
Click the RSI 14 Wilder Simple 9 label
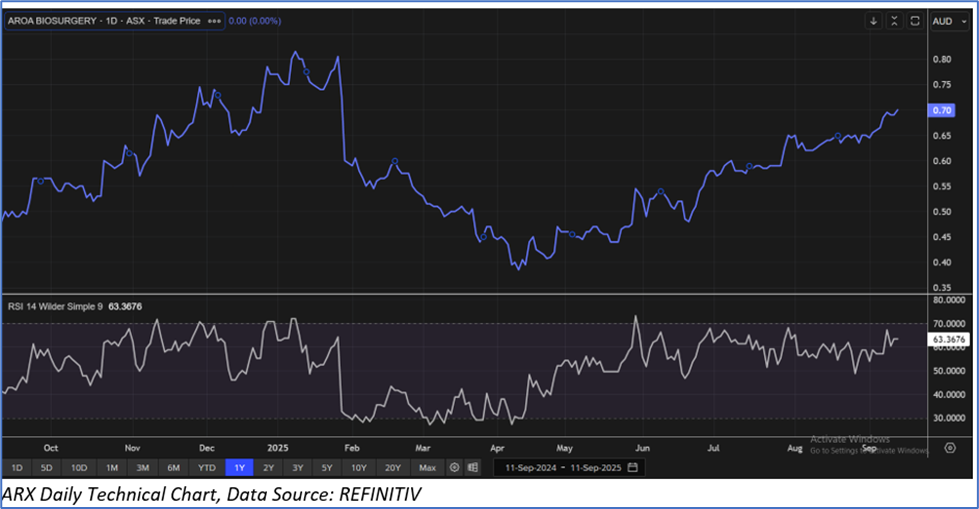pyautogui.click(x=55, y=307)
